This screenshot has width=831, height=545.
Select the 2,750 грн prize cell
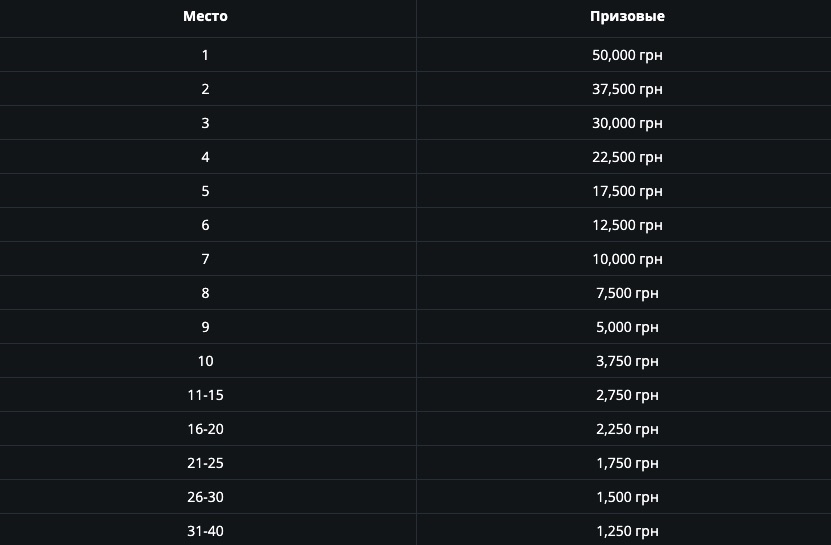click(627, 395)
